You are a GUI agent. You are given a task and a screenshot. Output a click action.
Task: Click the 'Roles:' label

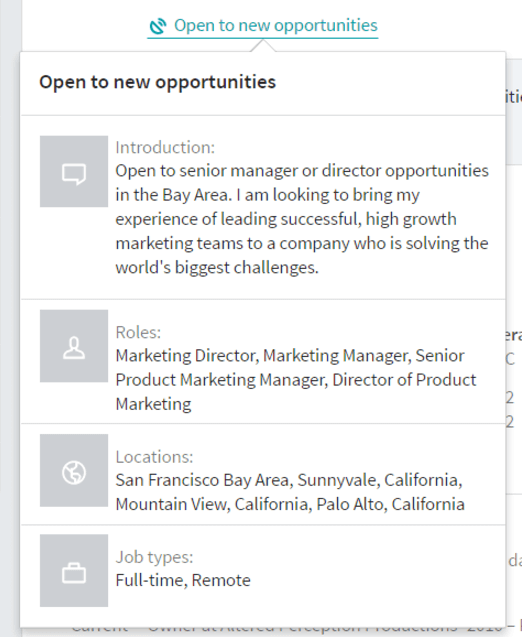click(138, 332)
